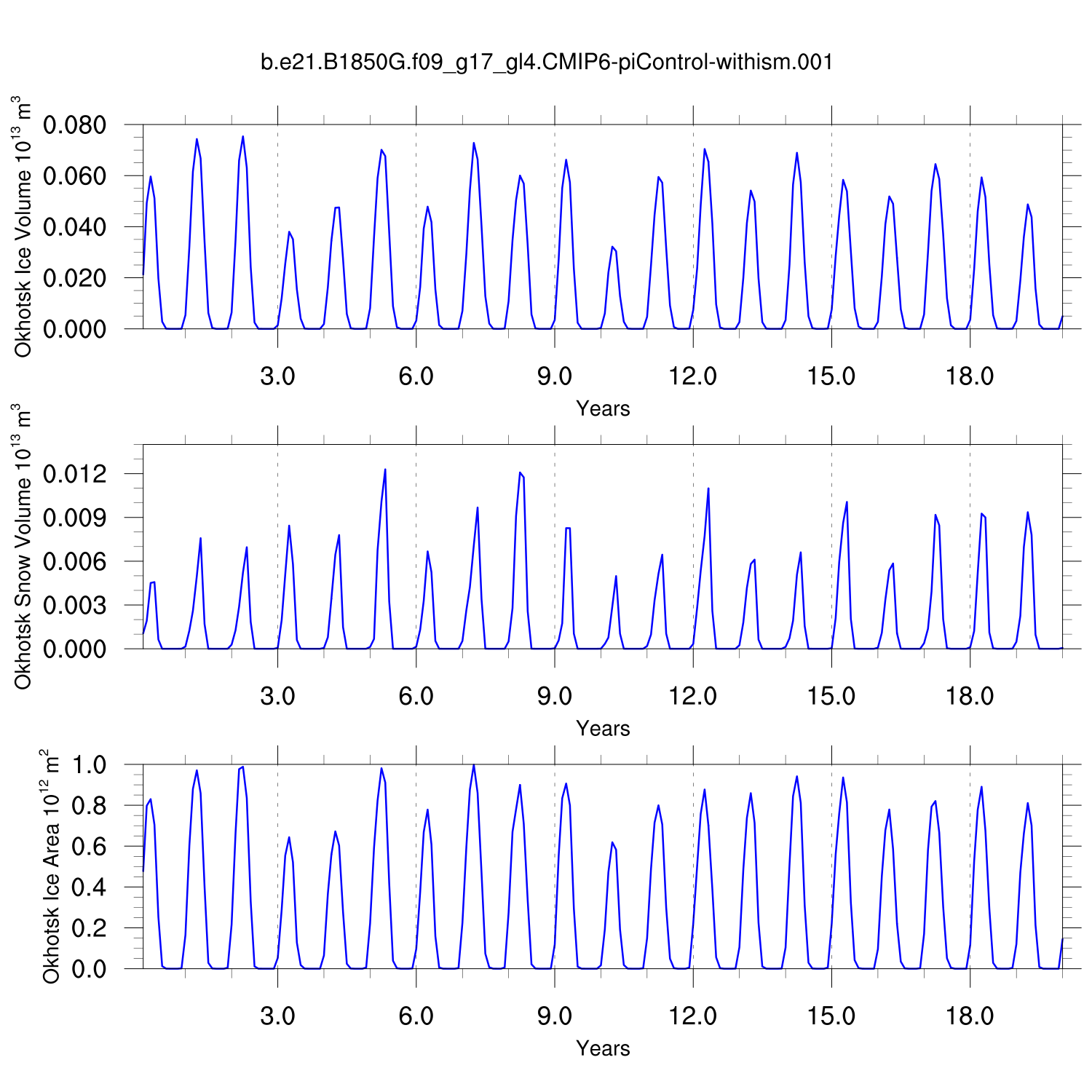
Task: Click the Years label below the ice area plot
Action: (603, 1048)
